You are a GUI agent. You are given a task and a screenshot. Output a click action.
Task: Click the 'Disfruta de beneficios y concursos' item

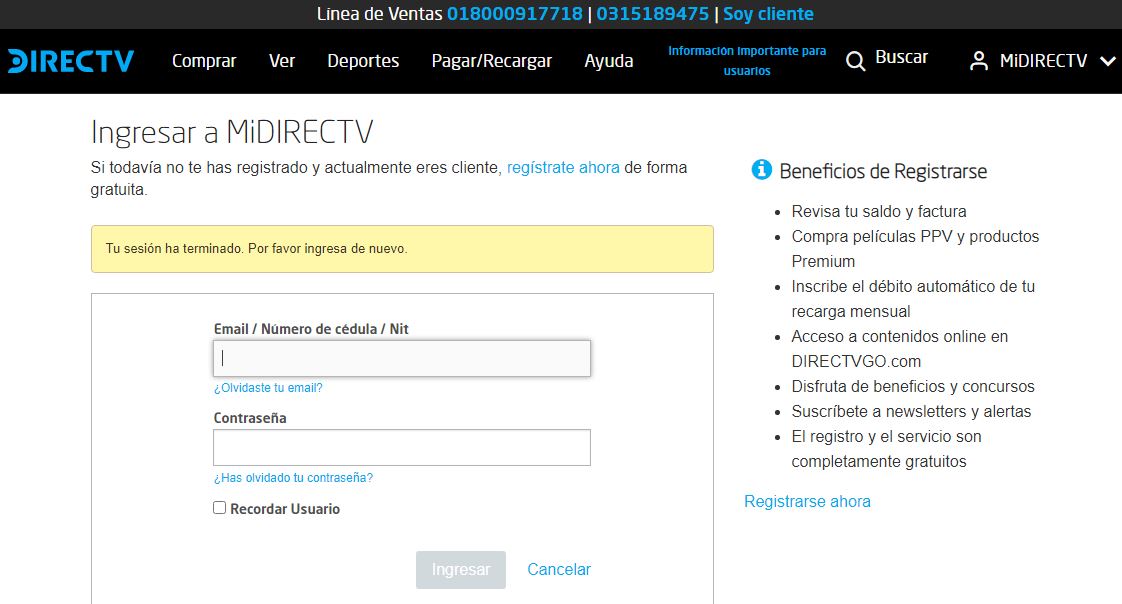[x=913, y=386]
